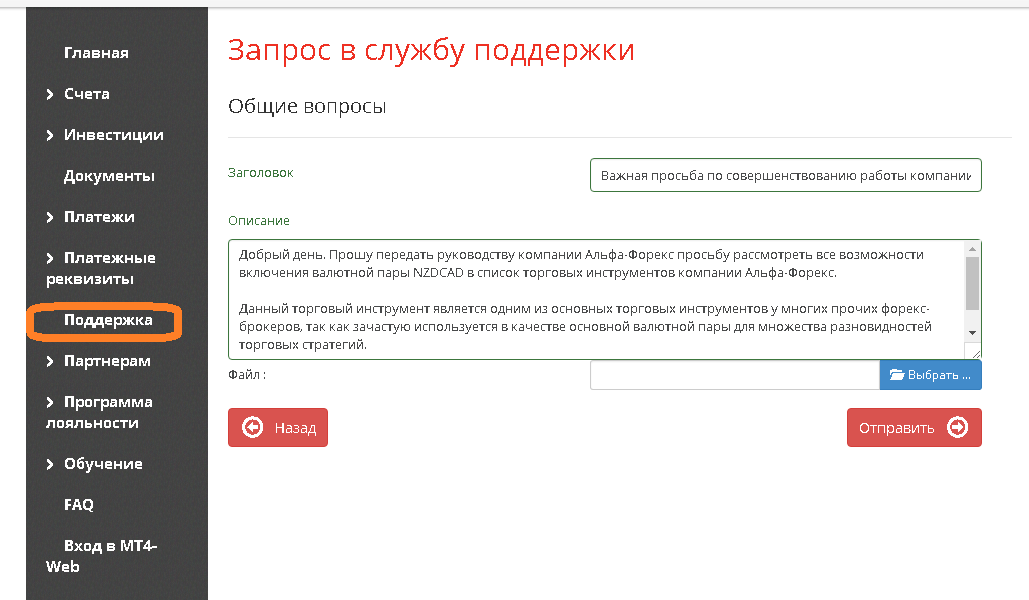The height and width of the screenshot is (600, 1029).
Task: Open Вход в MT4-Web link
Action: [x=101, y=556]
